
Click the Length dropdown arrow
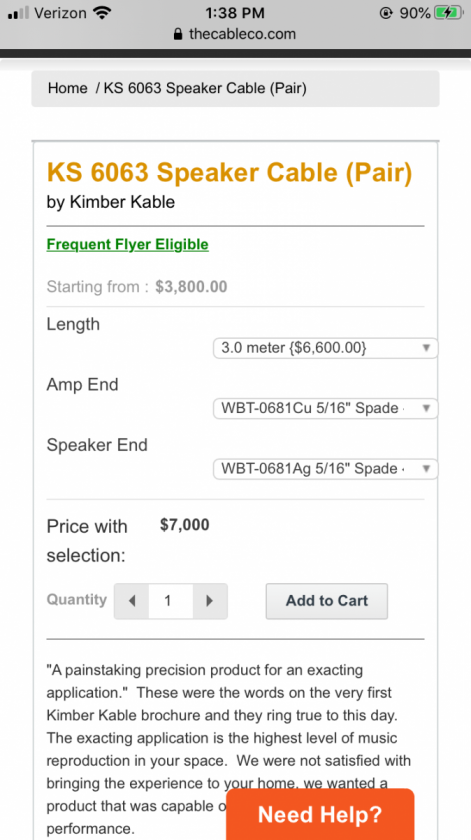(427, 348)
